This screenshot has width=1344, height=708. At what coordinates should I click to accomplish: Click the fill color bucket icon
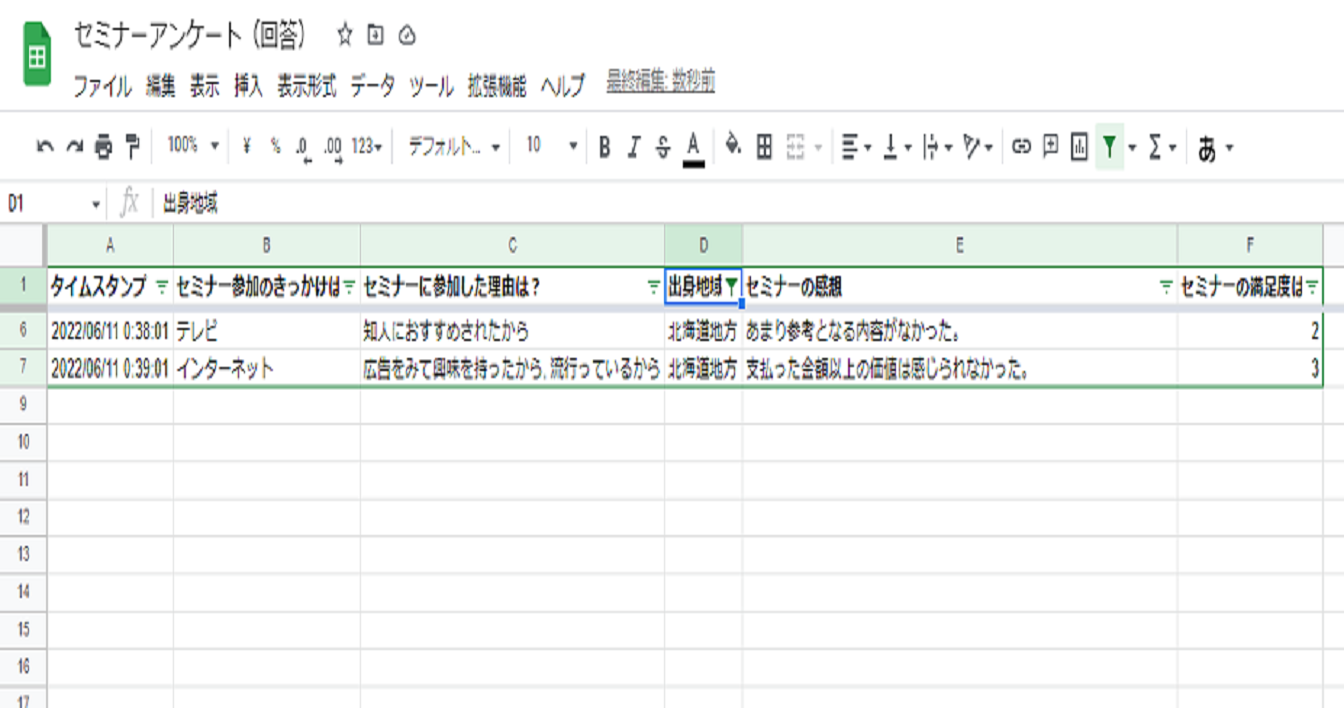(x=733, y=146)
